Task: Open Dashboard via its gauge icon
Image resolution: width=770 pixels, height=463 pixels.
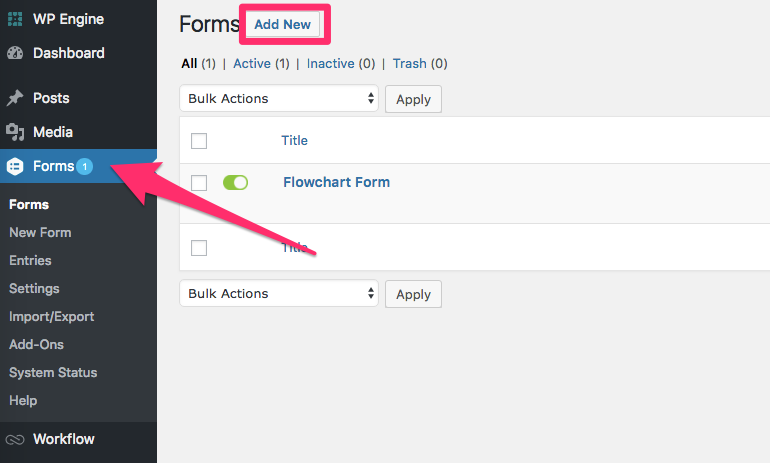Action: pyautogui.click(x=16, y=53)
